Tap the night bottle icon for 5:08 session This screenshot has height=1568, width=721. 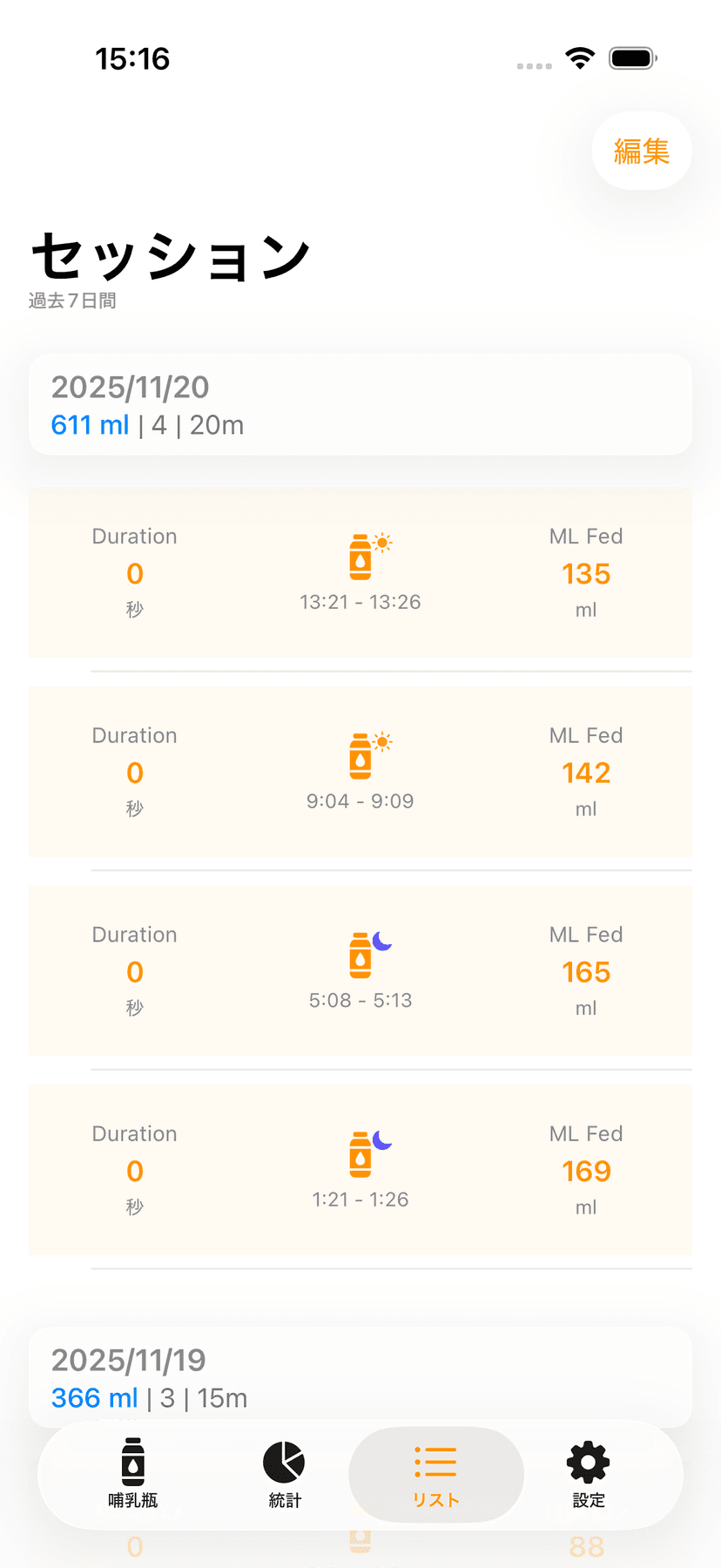coord(360,955)
